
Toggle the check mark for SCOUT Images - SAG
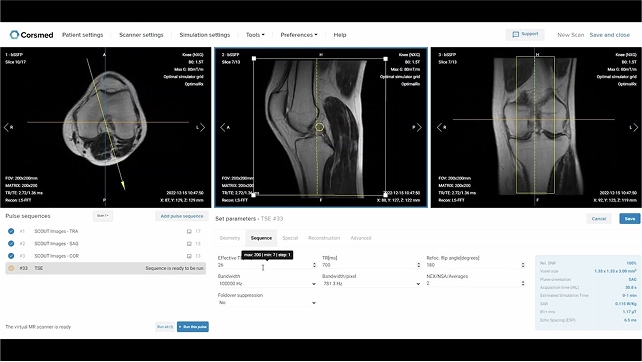click(11, 244)
